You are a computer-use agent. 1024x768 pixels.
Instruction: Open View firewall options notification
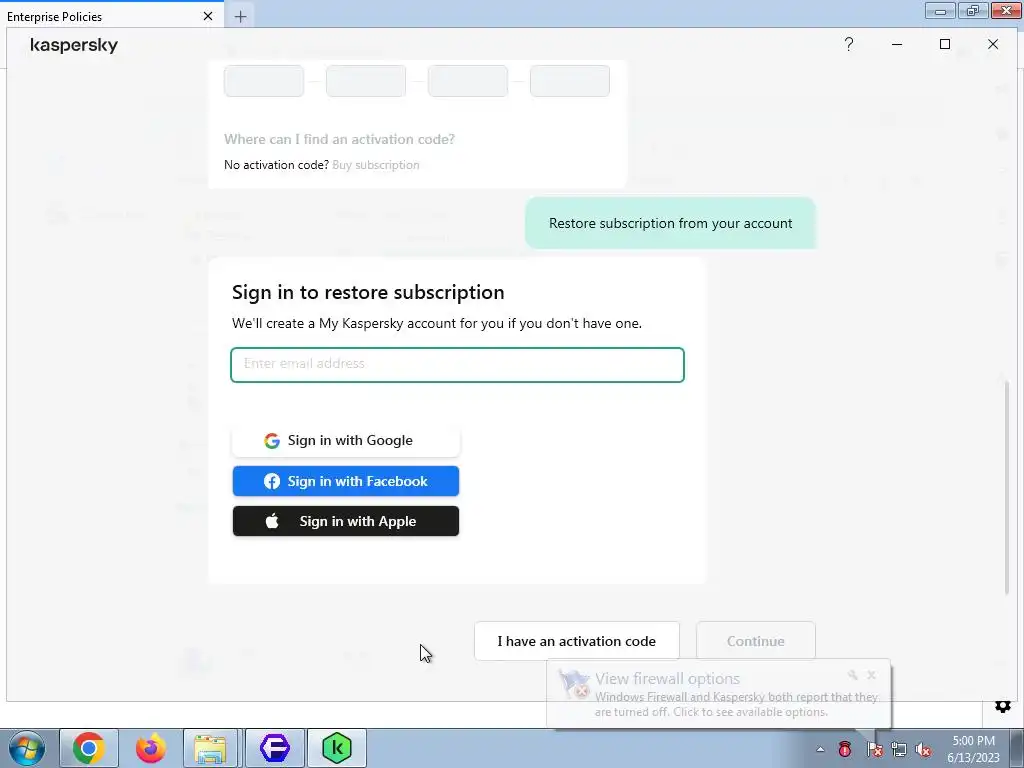tap(667, 679)
